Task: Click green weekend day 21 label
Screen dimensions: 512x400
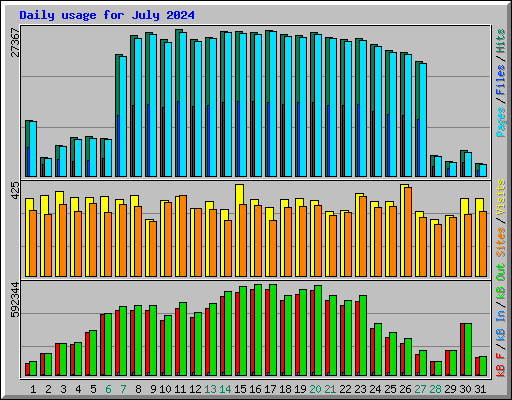Action: coord(330,389)
